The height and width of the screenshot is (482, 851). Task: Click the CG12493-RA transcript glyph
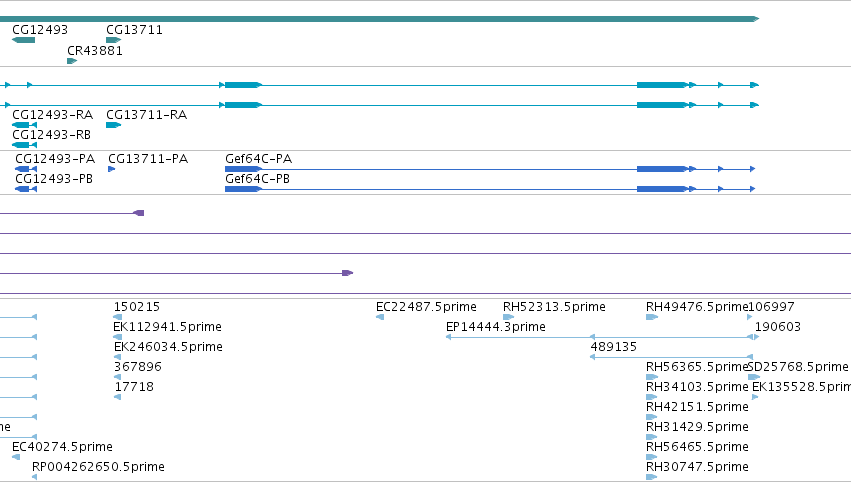click(24, 125)
